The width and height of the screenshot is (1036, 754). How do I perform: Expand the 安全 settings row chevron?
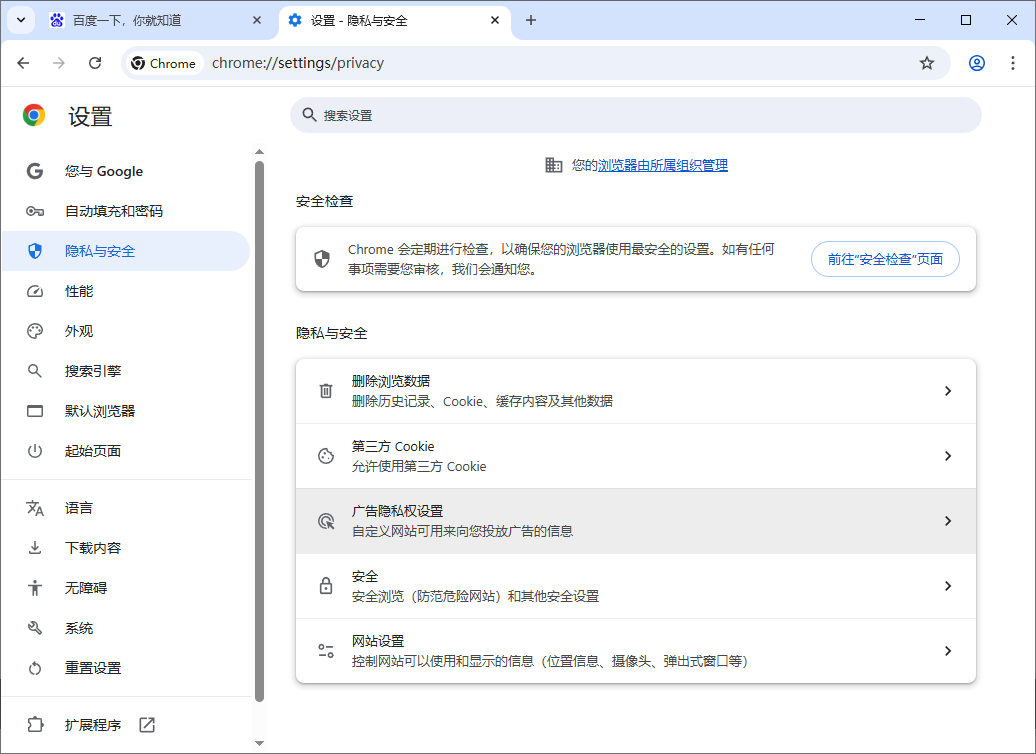click(948, 585)
